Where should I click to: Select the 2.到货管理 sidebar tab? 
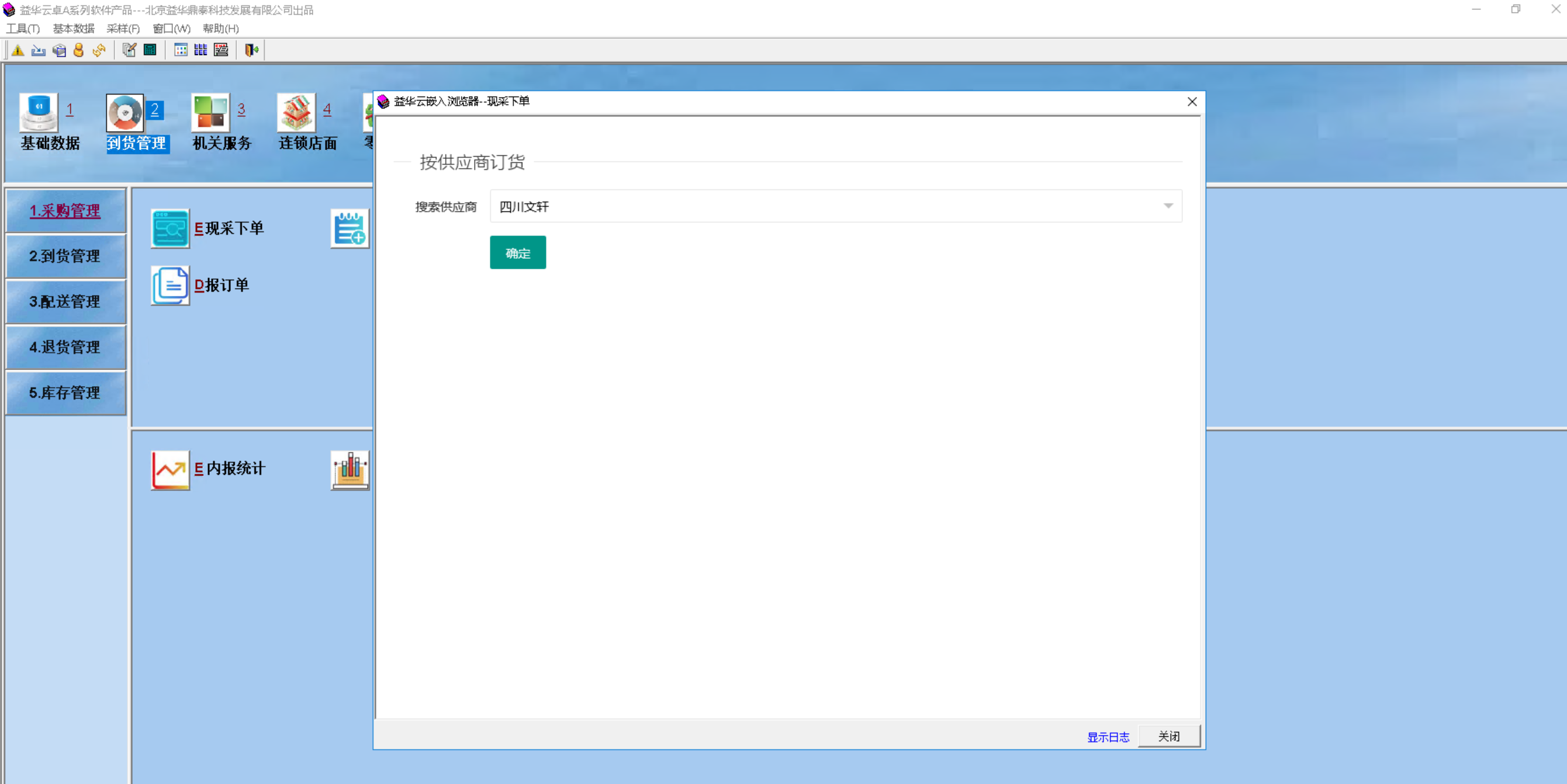coord(65,256)
